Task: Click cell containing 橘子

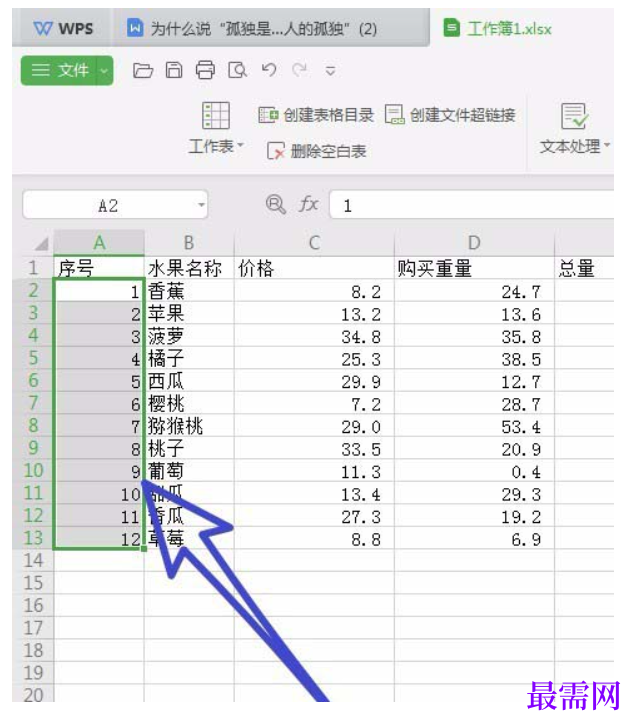Action: click(189, 358)
